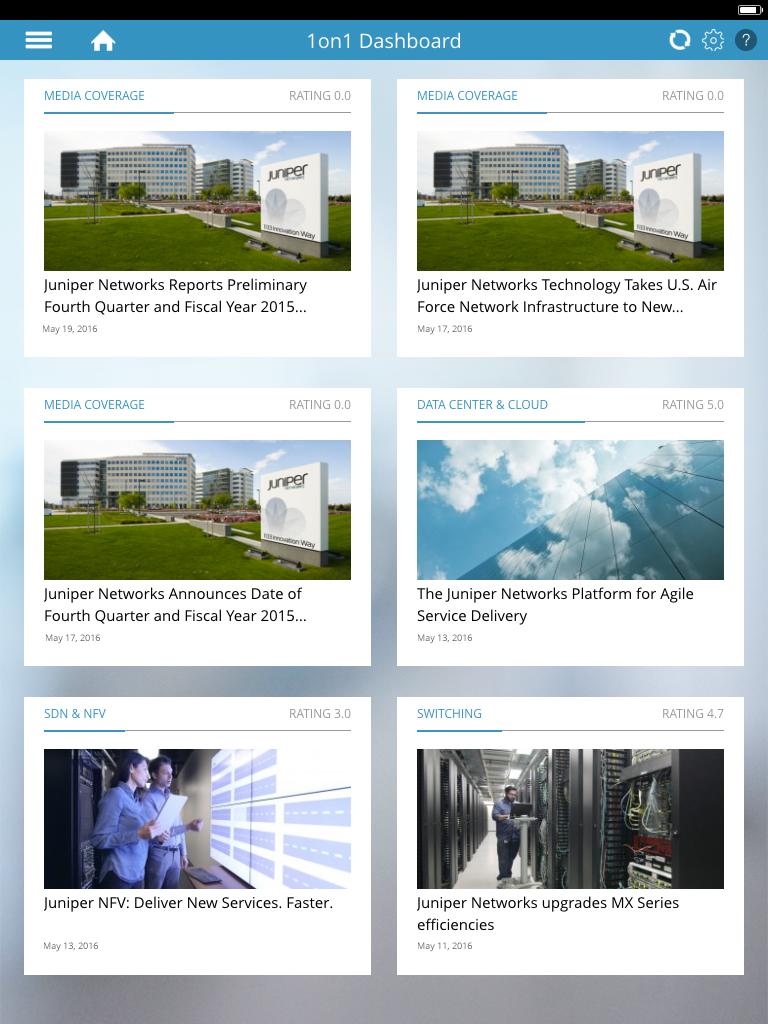
Task: Go to home screen icon
Action: click(103, 40)
